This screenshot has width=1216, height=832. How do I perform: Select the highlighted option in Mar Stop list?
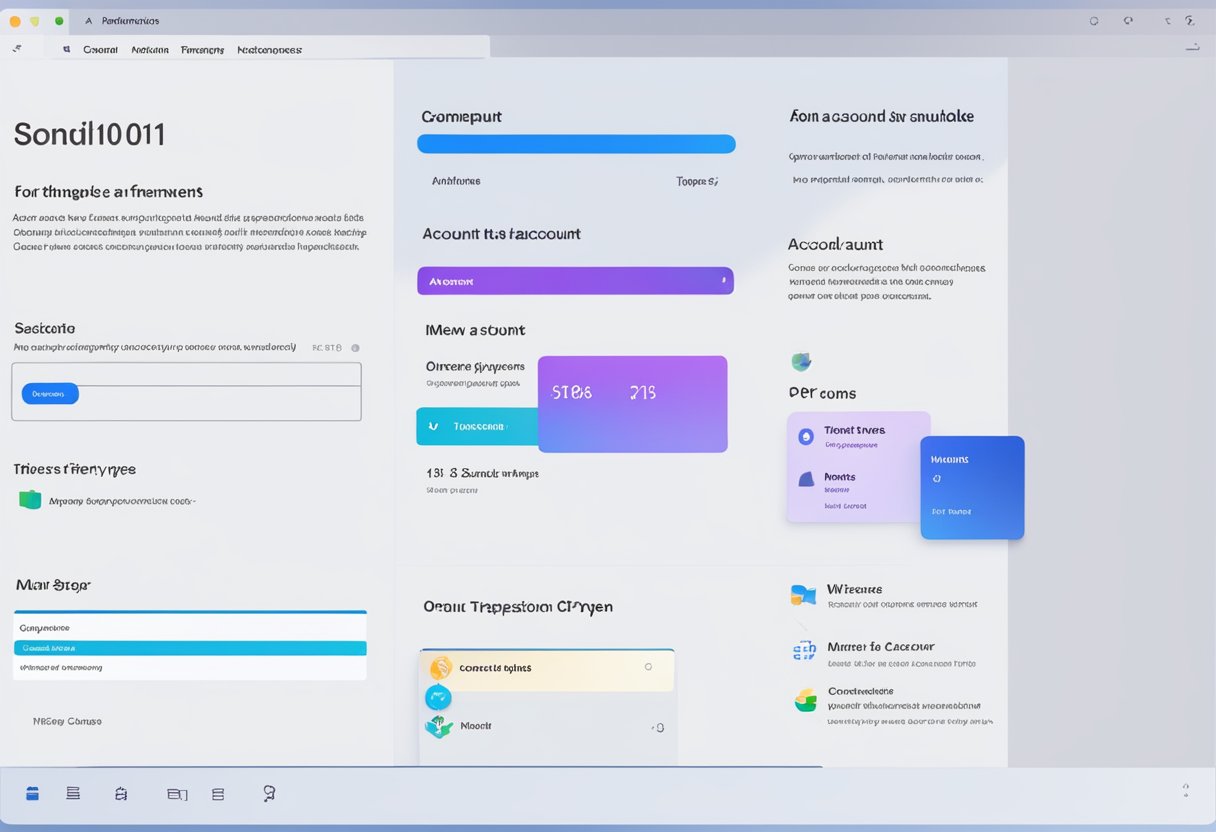click(x=190, y=648)
